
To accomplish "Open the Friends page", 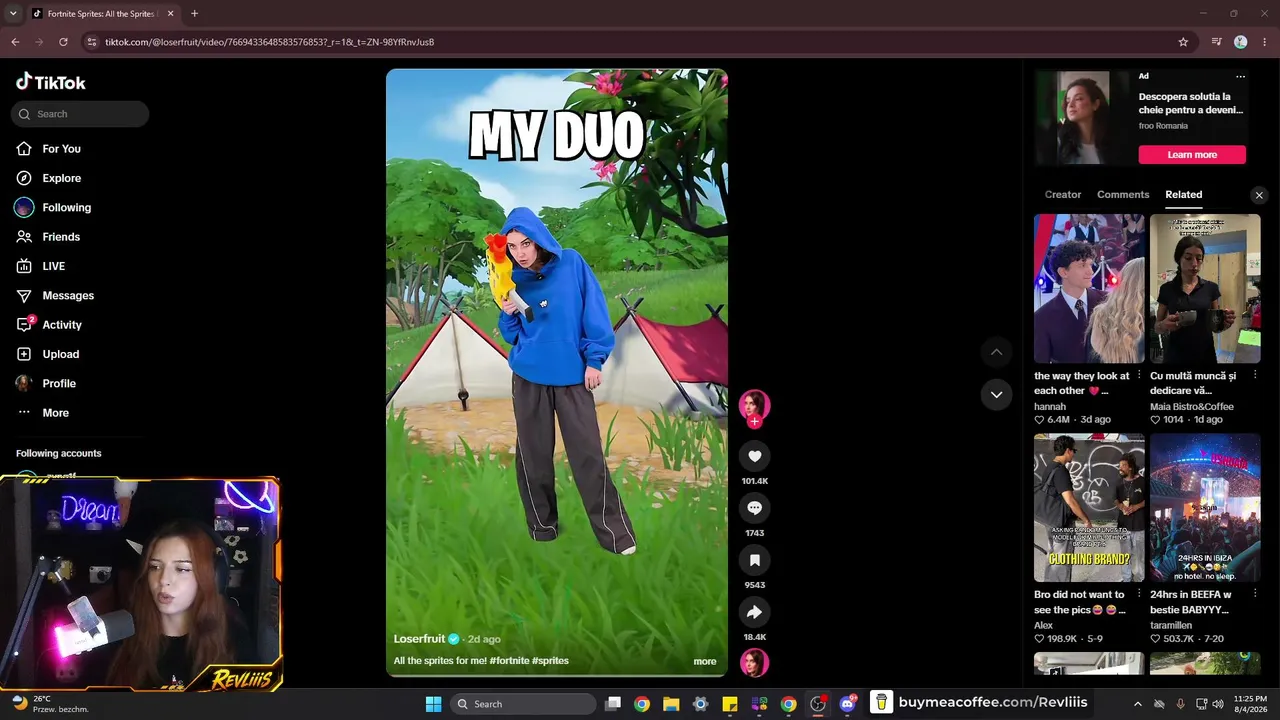I will click(60, 237).
